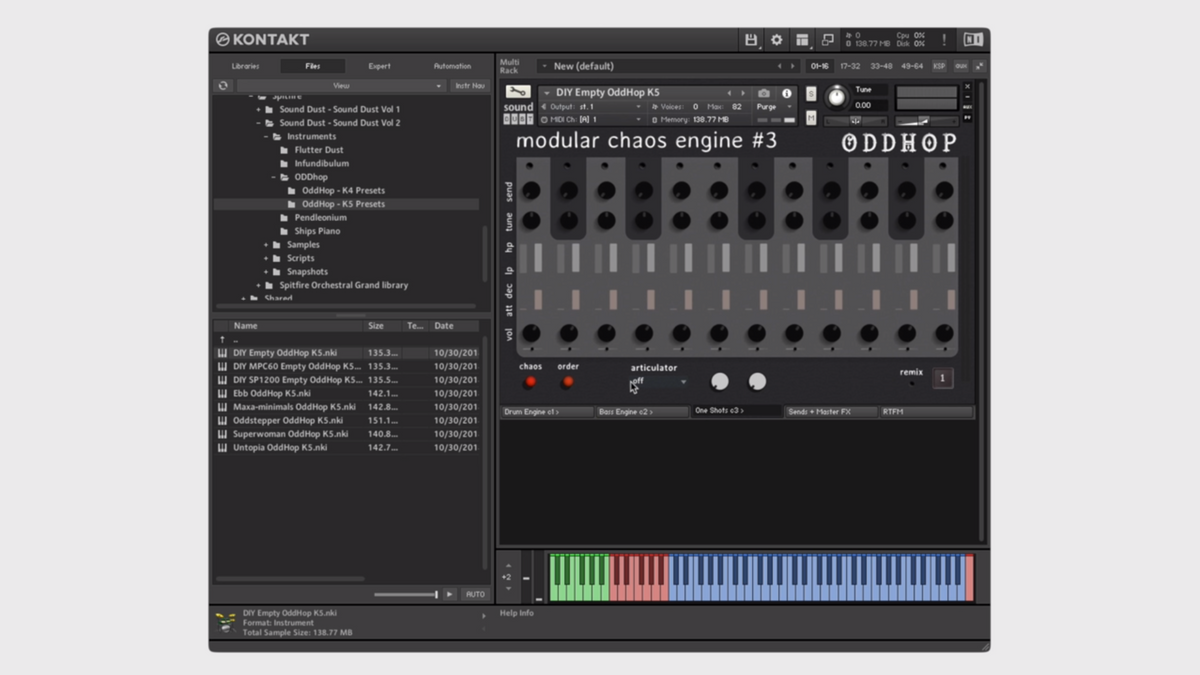Viewport: 1200px width, 675px height.
Task: Click the workspace layout icon in header
Action: 802,40
